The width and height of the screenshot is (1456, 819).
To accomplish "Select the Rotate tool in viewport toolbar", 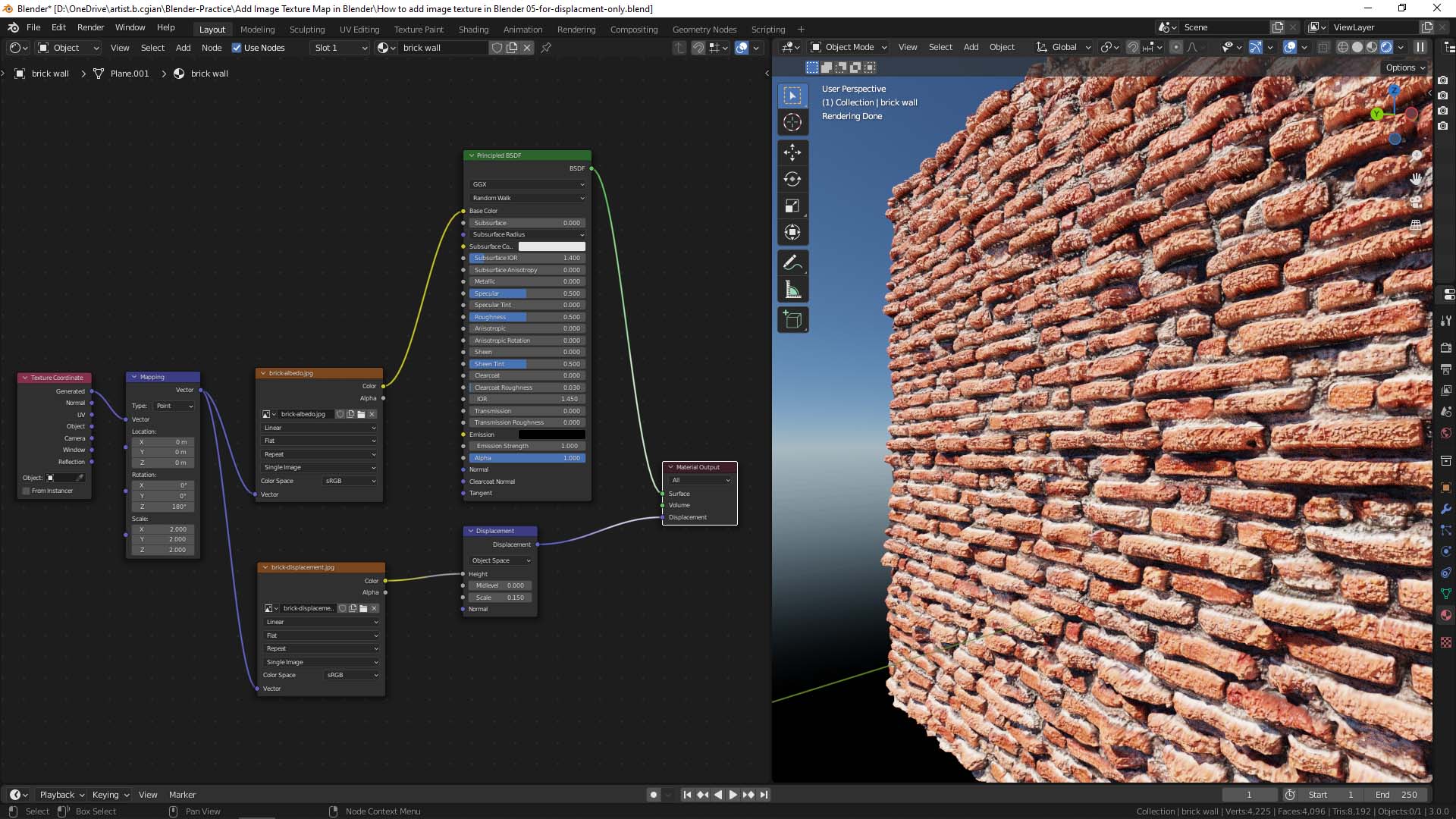I will (792, 179).
